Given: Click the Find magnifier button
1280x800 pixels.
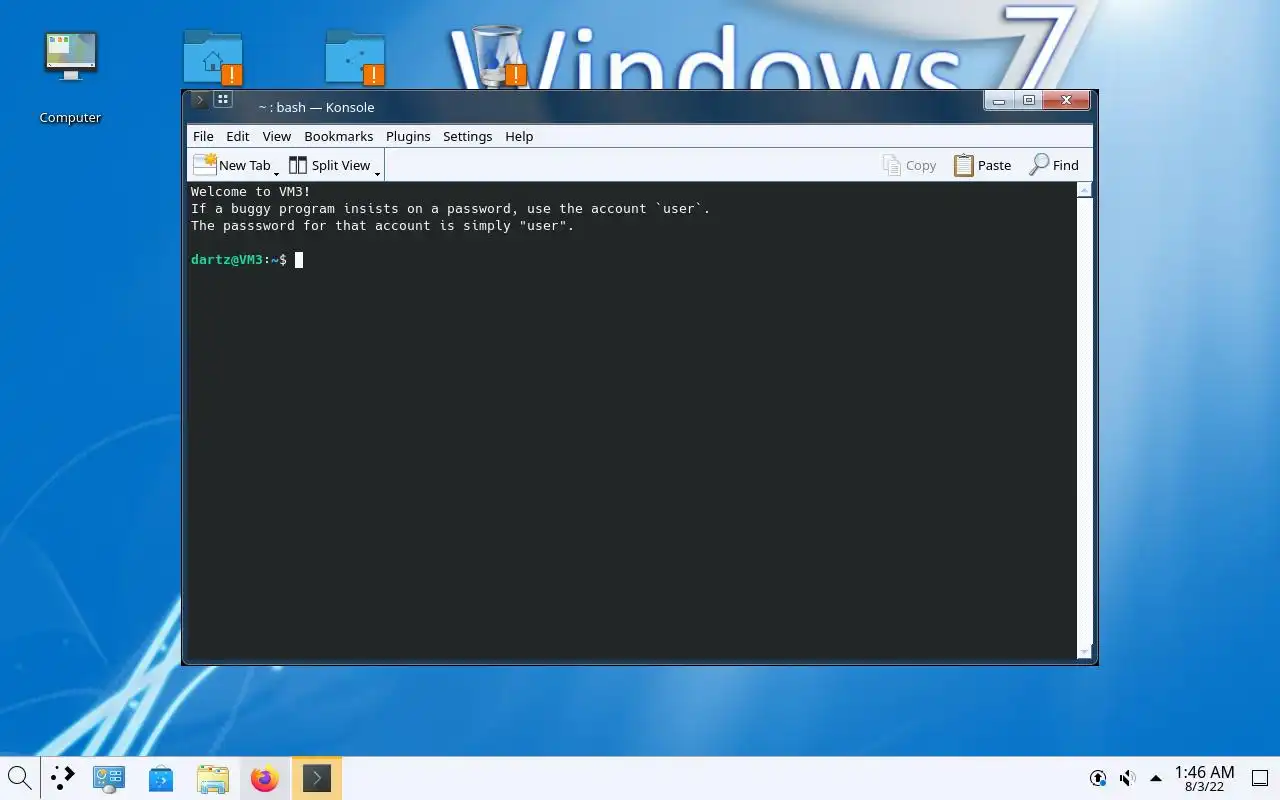Looking at the screenshot, I should [1055, 165].
